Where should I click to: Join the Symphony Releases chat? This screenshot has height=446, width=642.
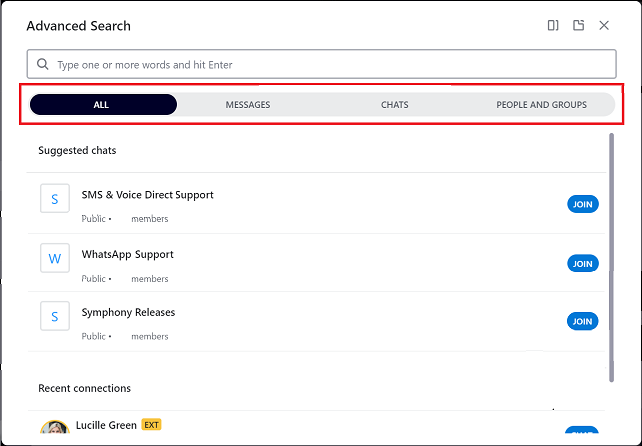[x=583, y=321]
